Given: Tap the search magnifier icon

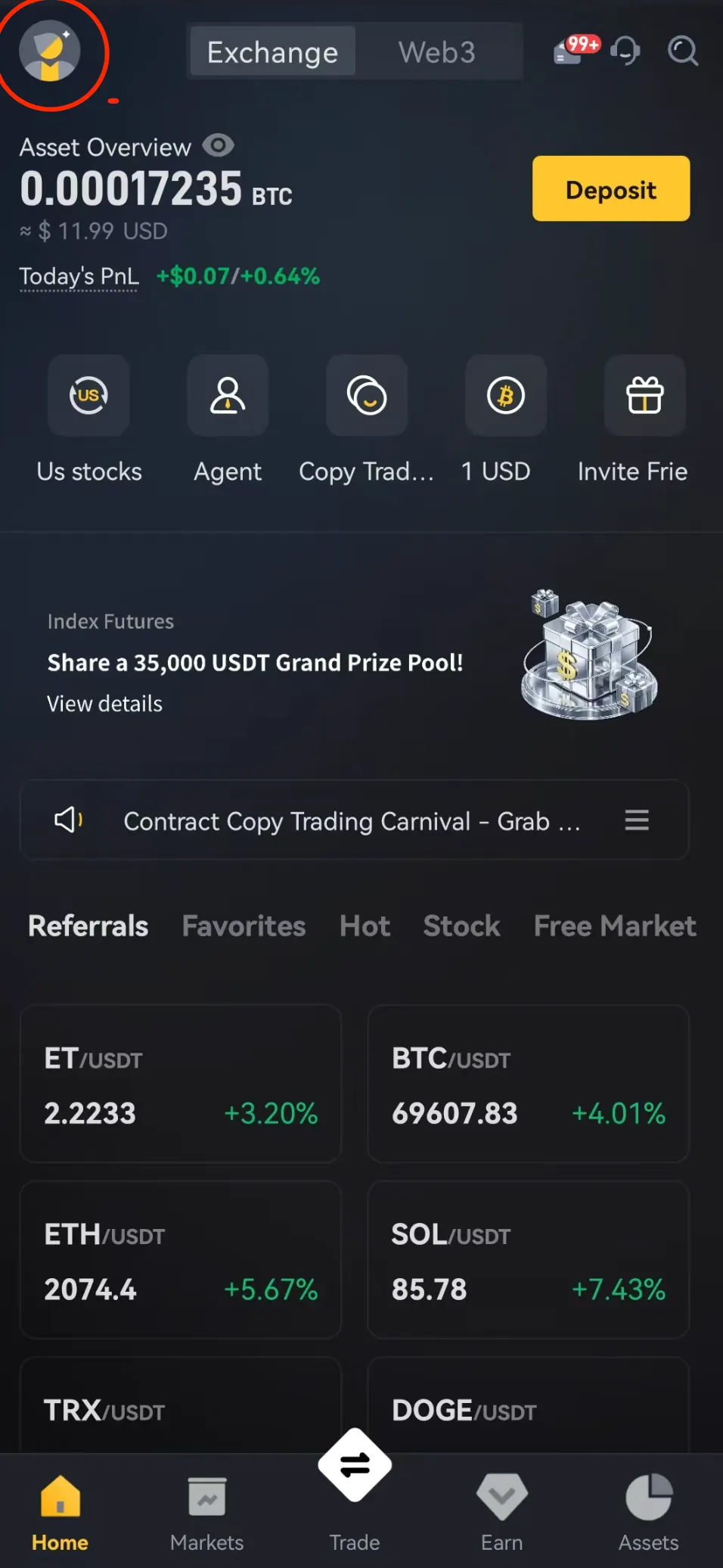Looking at the screenshot, I should pos(682,51).
